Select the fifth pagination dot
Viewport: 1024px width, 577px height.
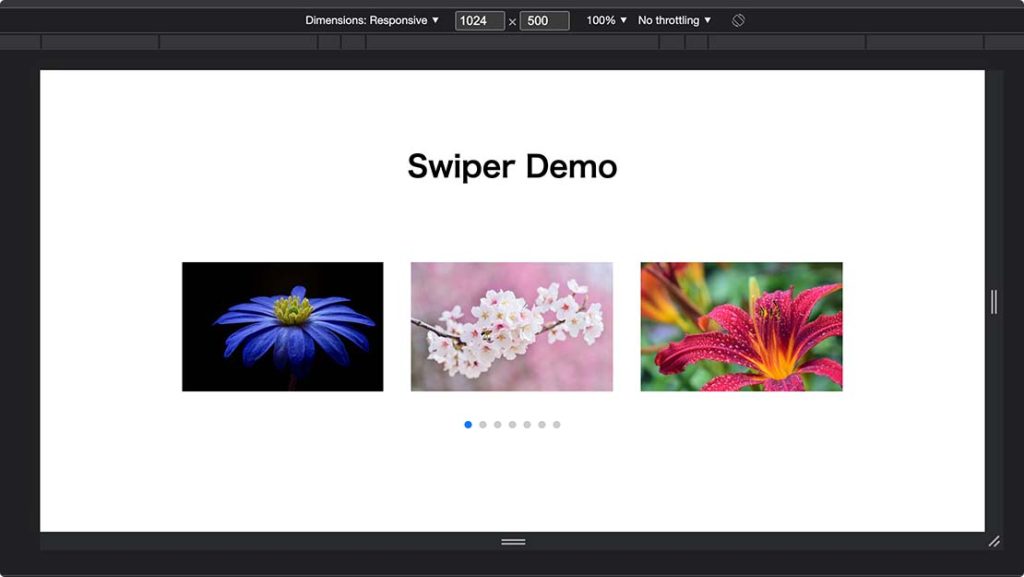click(527, 424)
